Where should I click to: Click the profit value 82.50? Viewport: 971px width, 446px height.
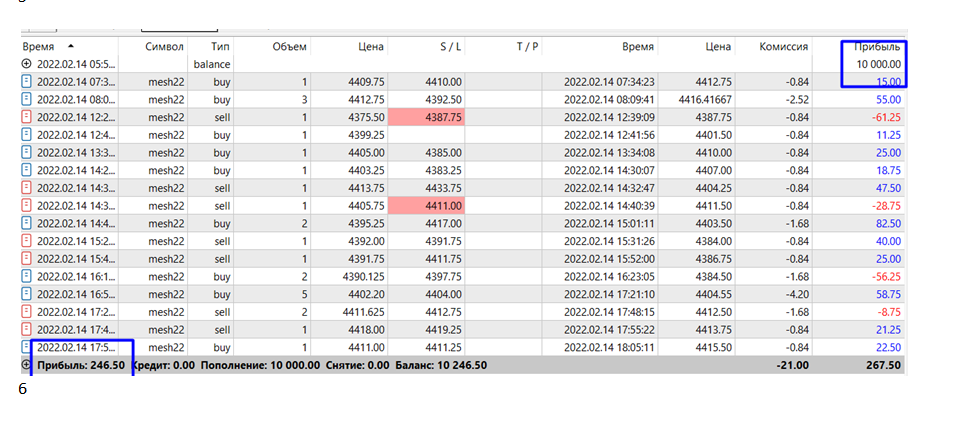point(889,223)
